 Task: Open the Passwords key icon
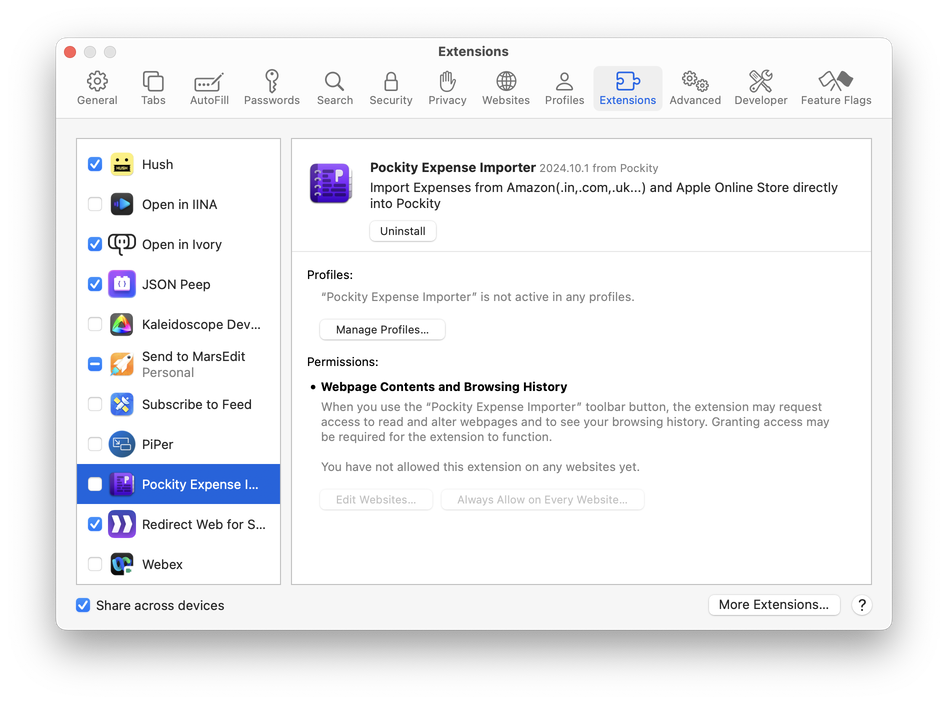(x=271, y=80)
